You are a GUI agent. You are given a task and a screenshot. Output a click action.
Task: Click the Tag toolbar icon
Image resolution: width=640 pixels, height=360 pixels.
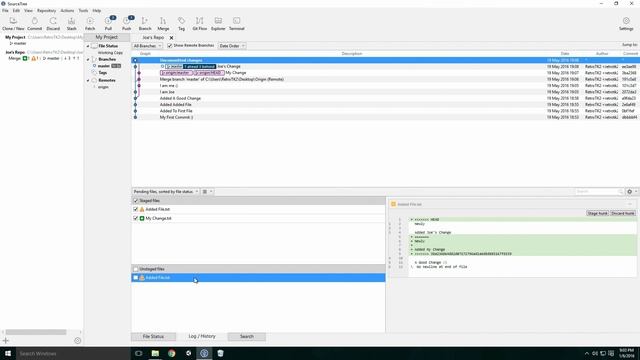pos(181,24)
